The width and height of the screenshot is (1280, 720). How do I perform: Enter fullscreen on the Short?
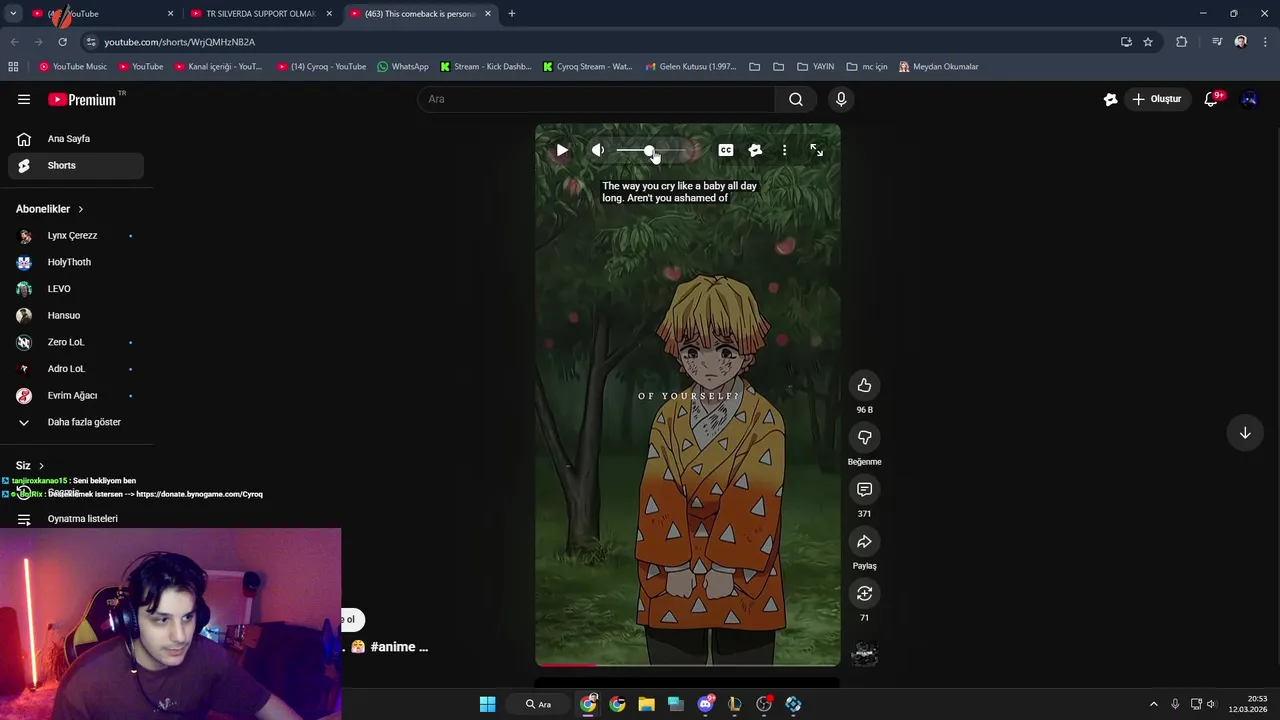click(x=817, y=150)
